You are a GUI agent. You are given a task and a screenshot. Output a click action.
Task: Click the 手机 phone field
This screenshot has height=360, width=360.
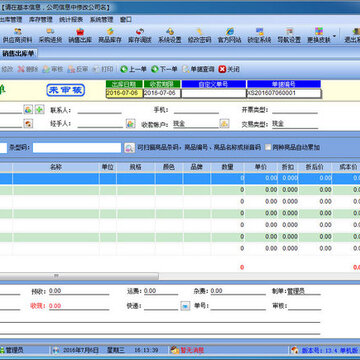196,110
